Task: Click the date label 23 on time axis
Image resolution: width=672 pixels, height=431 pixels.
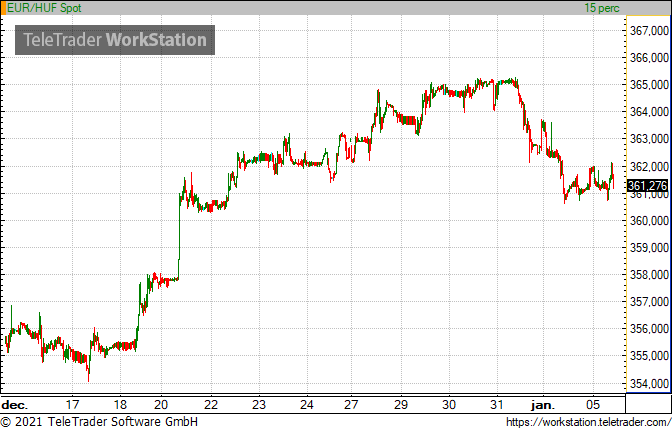Action: (259, 404)
